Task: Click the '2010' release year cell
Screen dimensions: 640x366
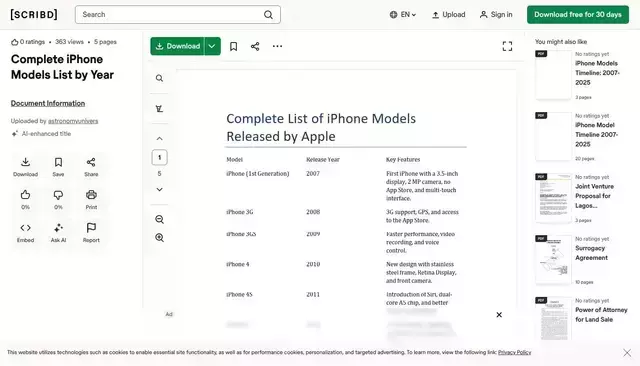Action: (313, 264)
